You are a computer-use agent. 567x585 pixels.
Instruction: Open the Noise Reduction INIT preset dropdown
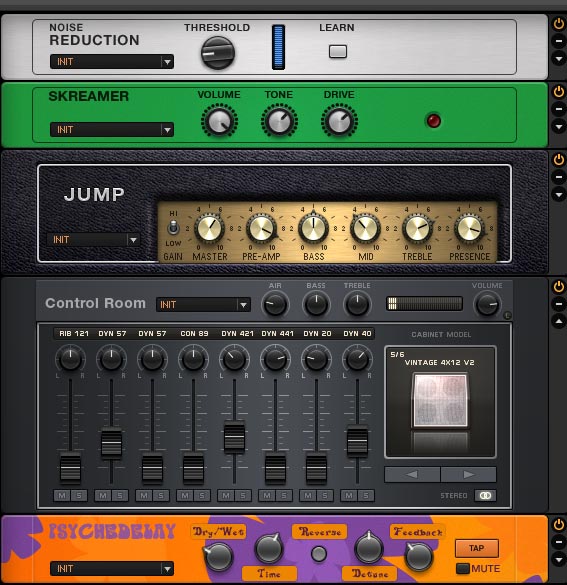click(x=112, y=62)
